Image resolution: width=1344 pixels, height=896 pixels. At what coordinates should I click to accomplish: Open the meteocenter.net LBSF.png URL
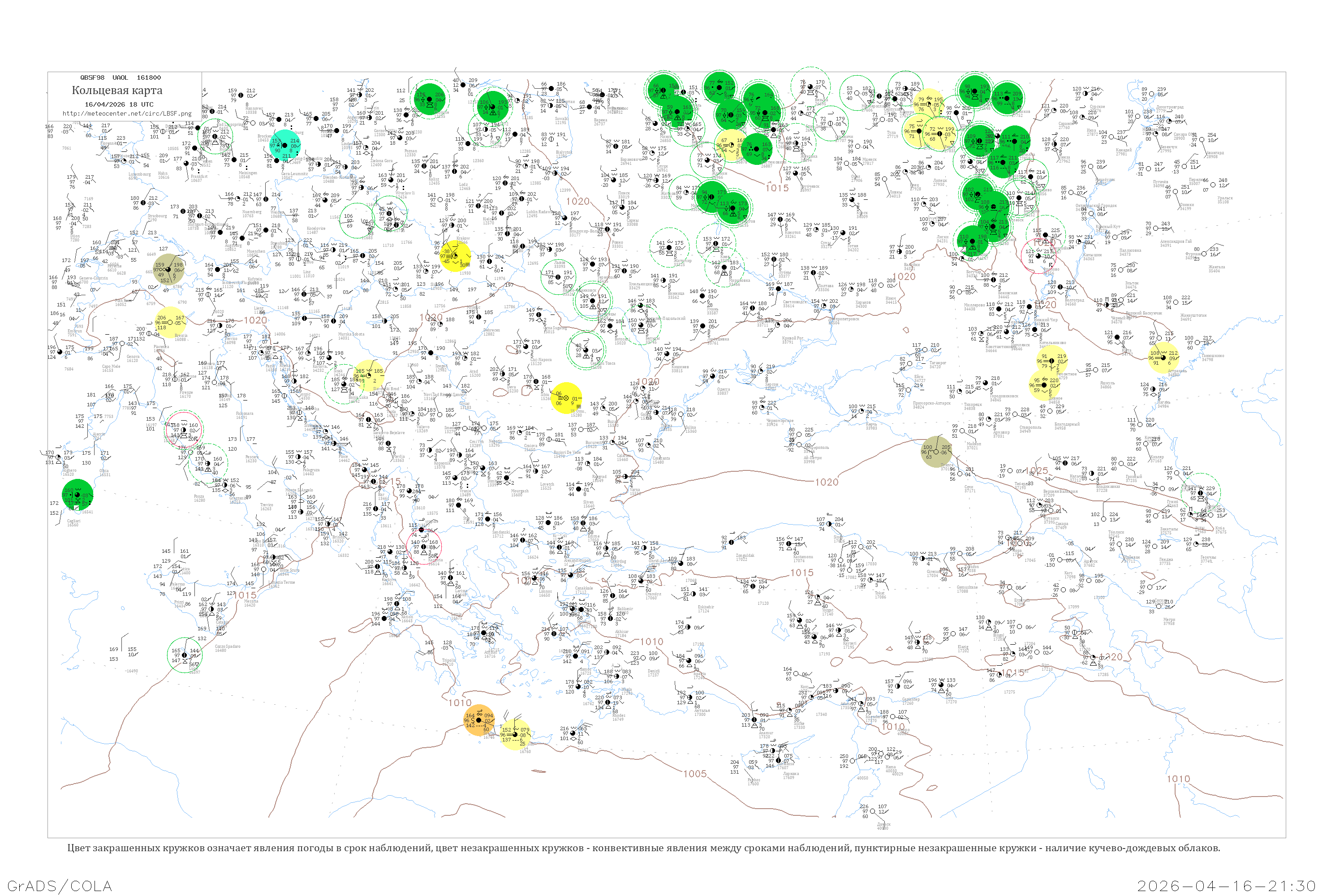(126, 113)
